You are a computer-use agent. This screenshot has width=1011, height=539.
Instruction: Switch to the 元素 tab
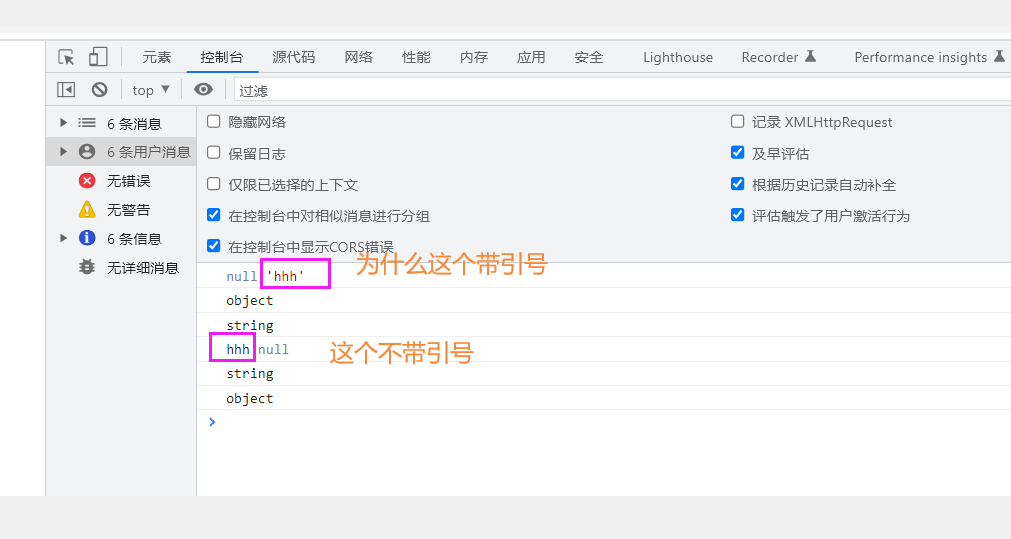157,57
